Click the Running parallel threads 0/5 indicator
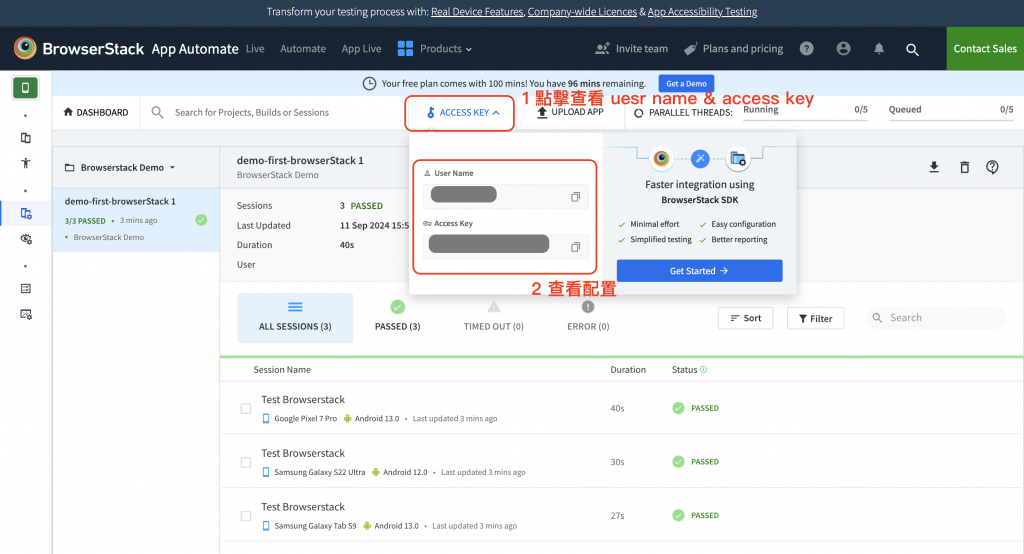The height and width of the screenshot is (554, 1024). coord(805,110)
